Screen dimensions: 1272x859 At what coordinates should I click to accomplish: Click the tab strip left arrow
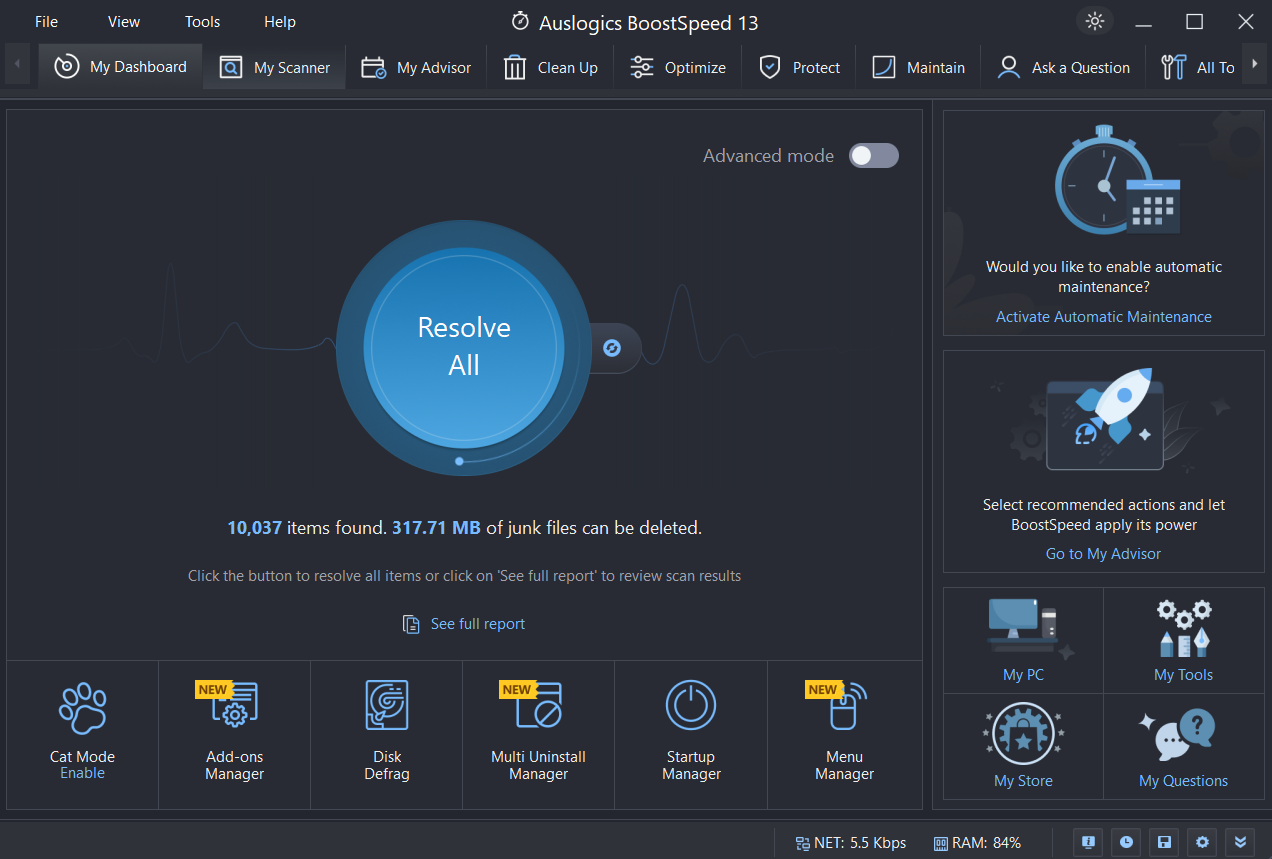pos(17,66)
